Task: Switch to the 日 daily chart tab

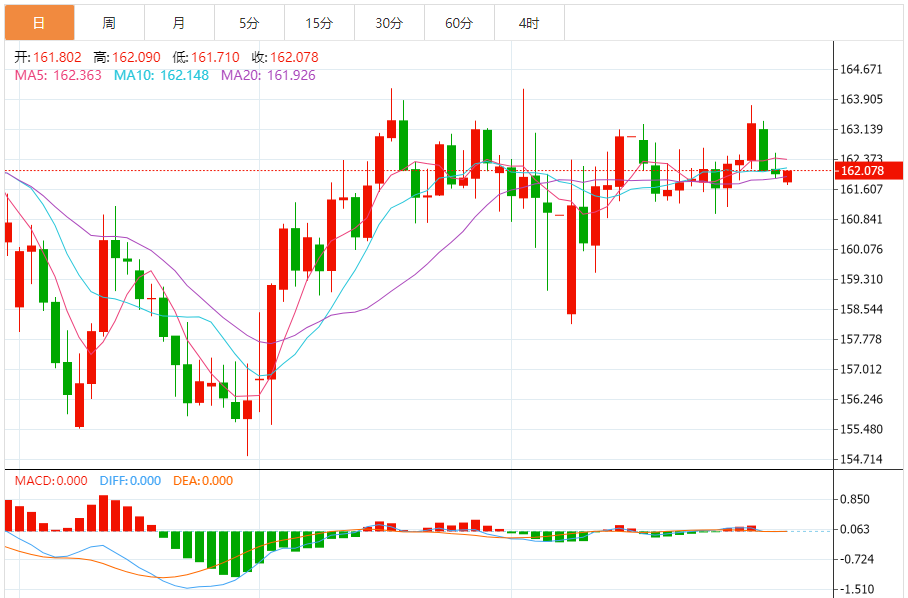Action: point(39,23)
